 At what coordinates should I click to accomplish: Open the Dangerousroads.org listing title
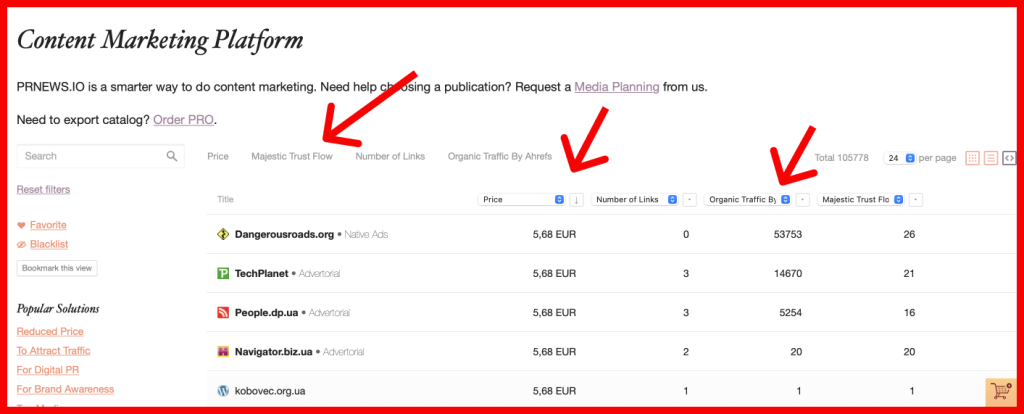(284, 234)
